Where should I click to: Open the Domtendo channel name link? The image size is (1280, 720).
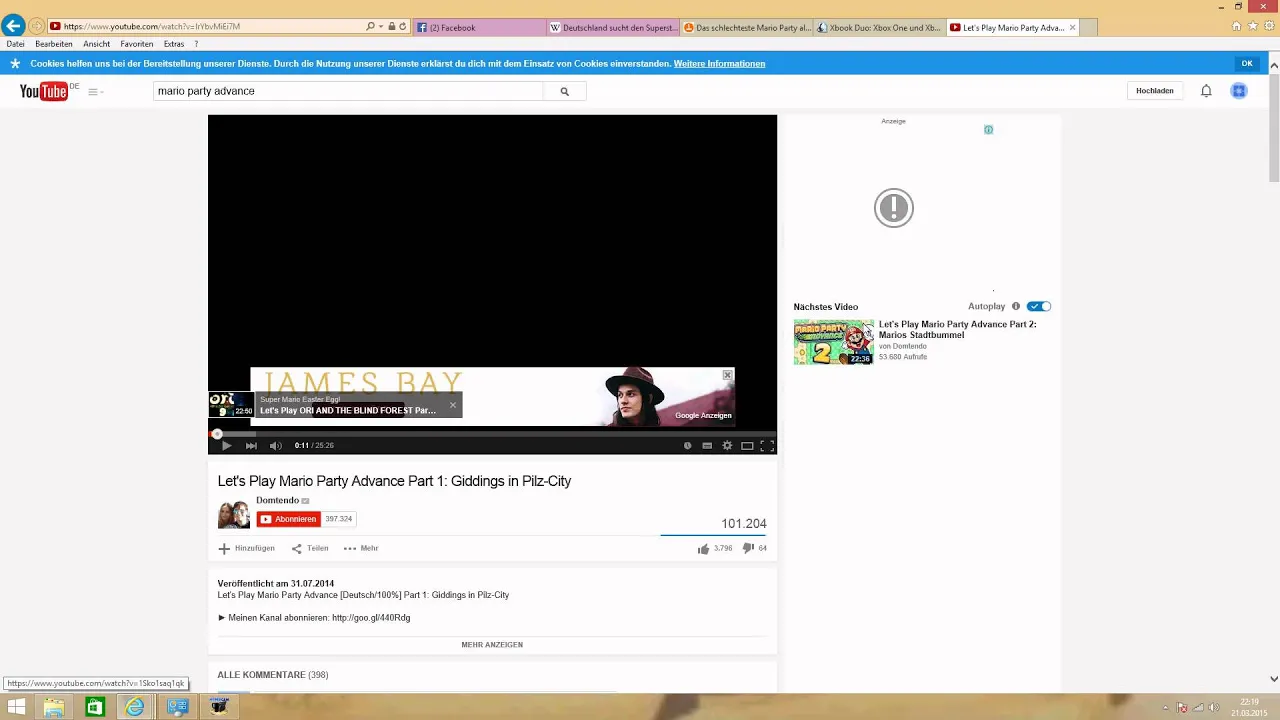click(x=277, y=501)
